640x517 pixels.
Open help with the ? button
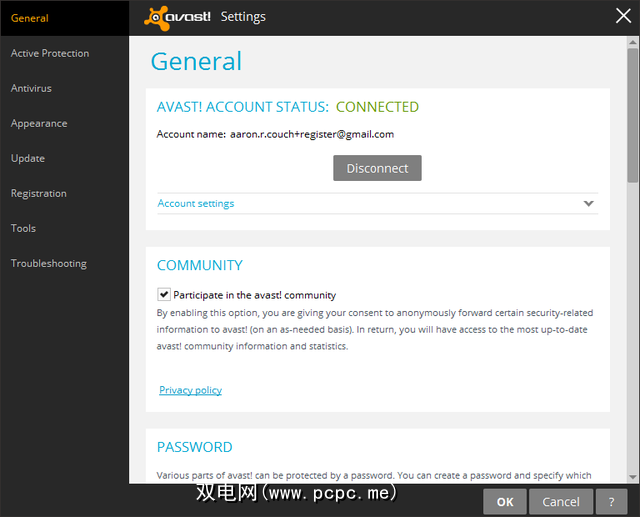point(611,501)
